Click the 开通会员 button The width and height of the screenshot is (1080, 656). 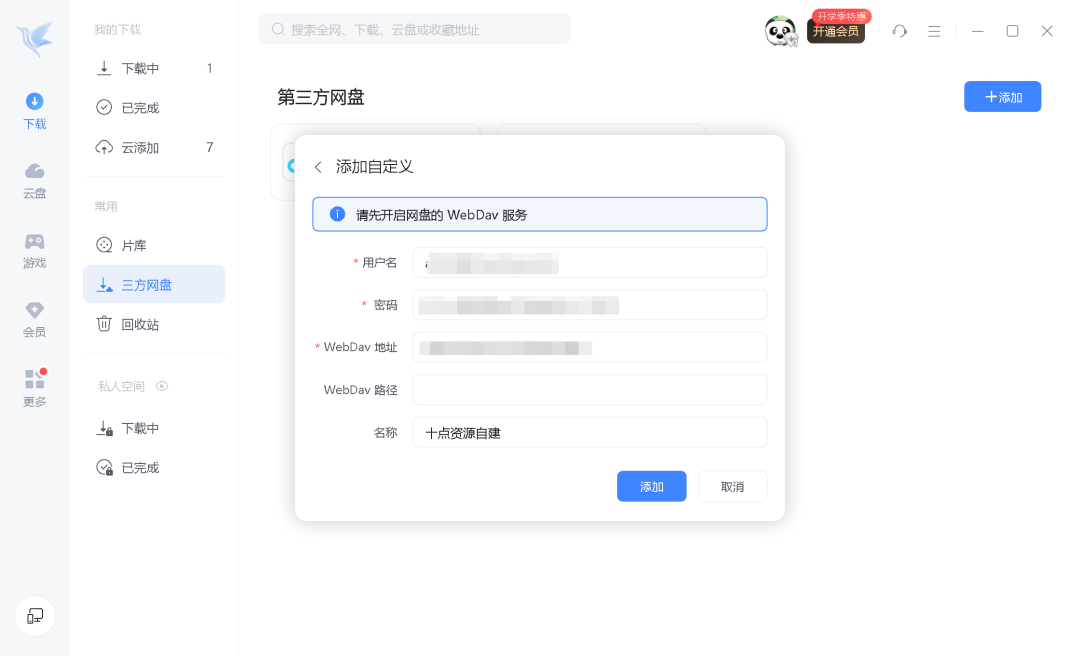coord(835,32)
